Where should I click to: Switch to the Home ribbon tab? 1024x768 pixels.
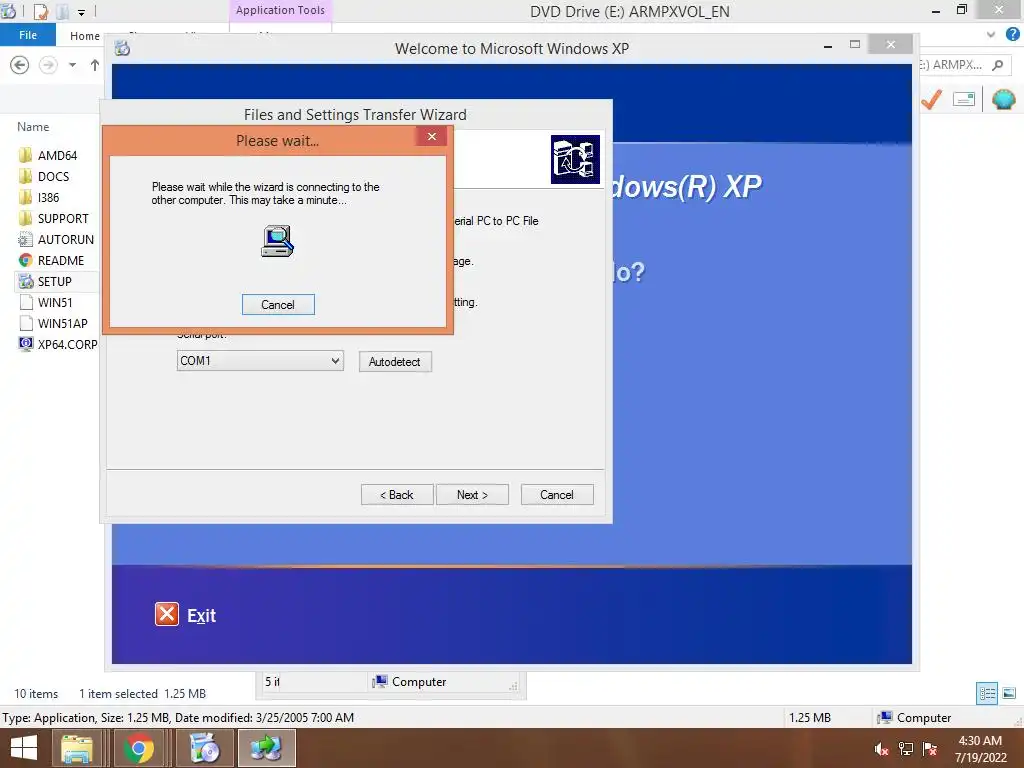pos(85,36)
